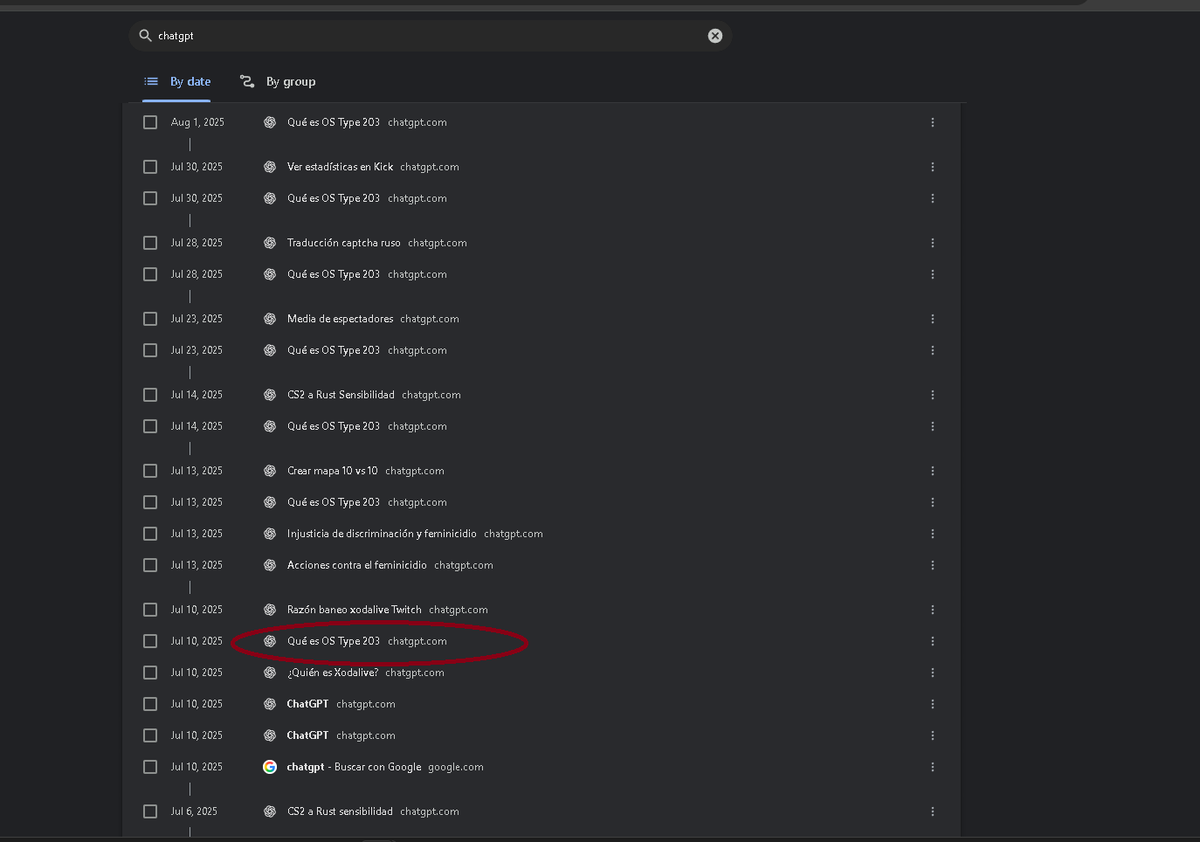Open Injusticia de discriminación y feminicidio link
The image size is (1200, 842).
click(x=382, y=534)
